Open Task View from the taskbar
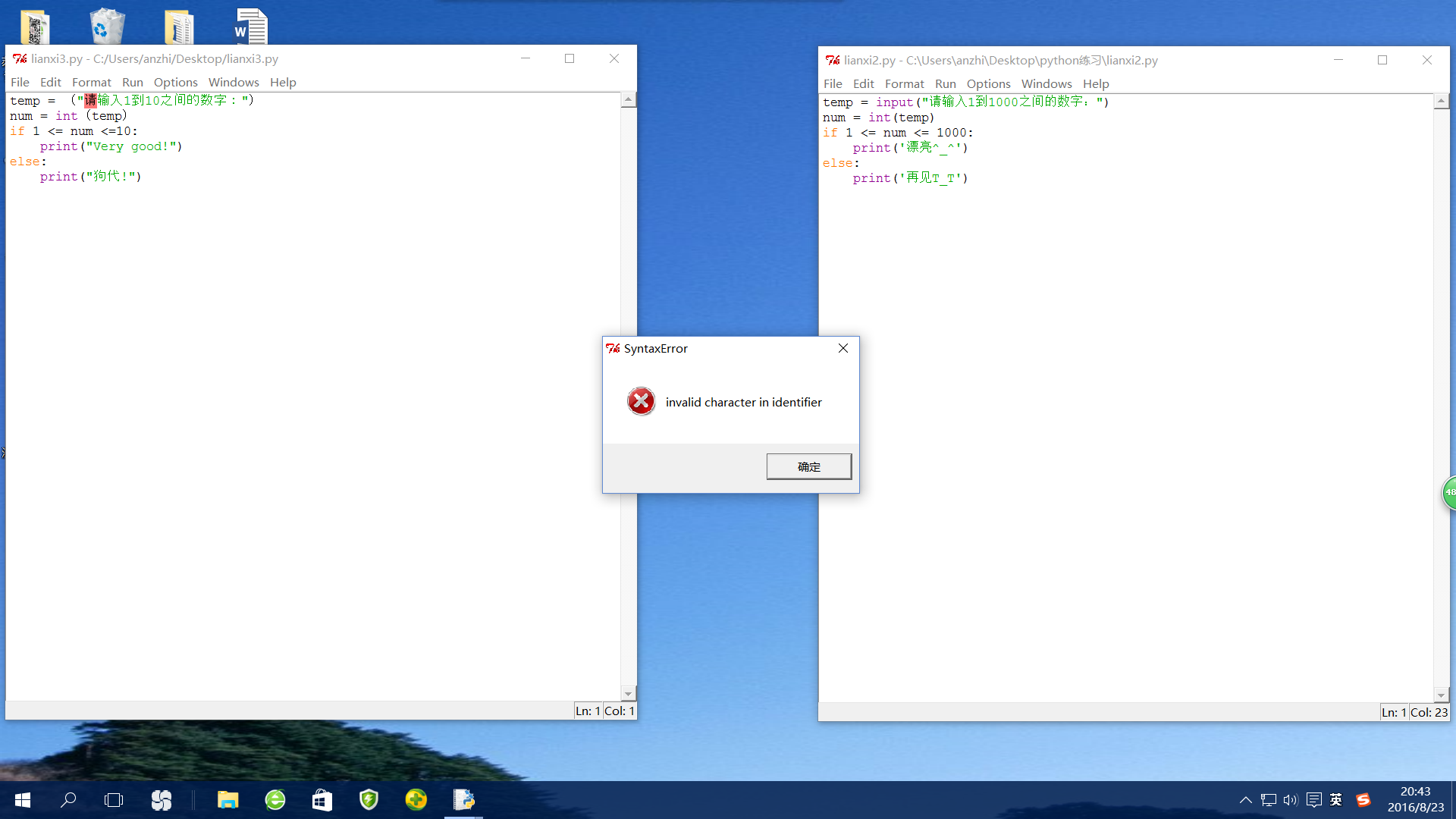 (x=114, y=799)
